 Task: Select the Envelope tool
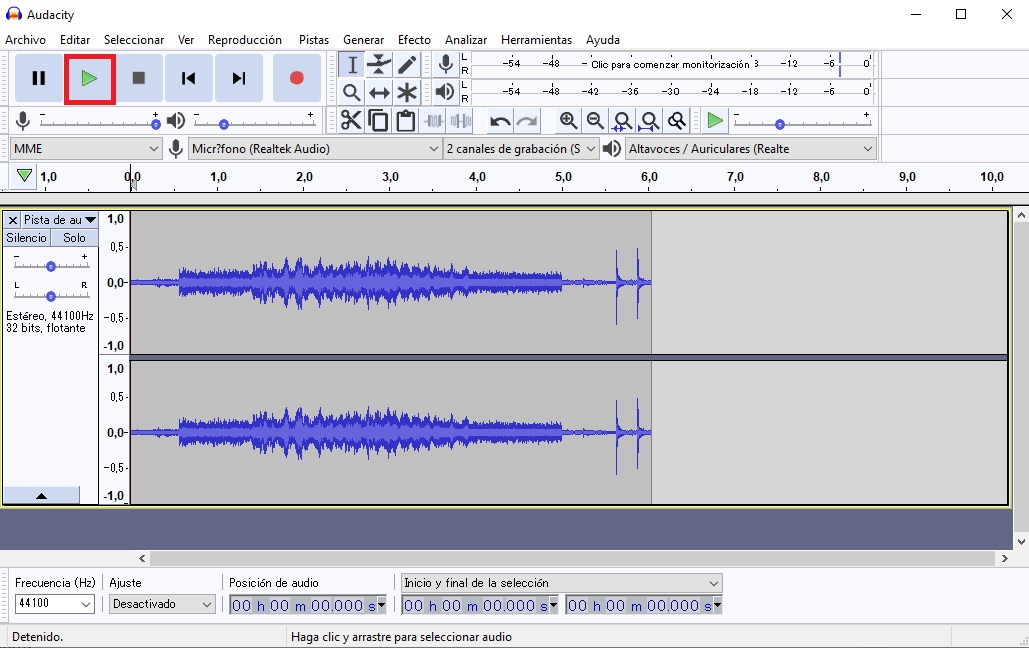pyautogui.click(x=378, y=63)
